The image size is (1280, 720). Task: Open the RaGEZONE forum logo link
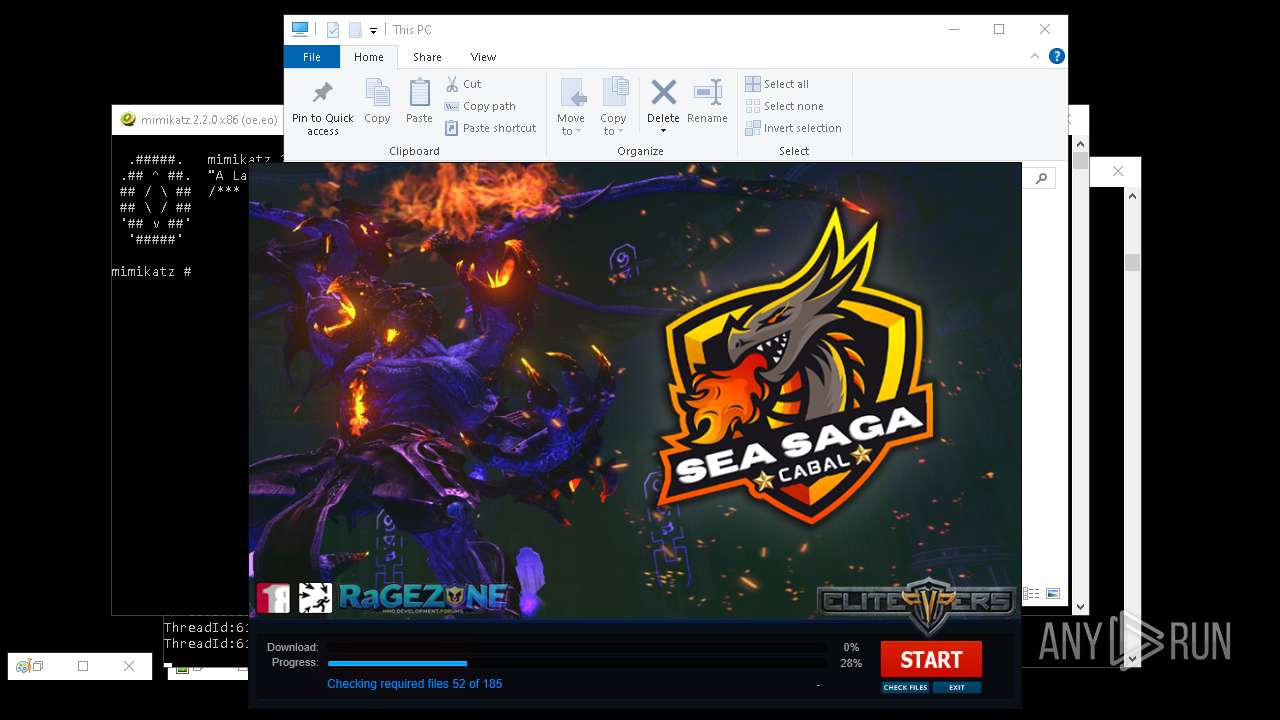[424, 598]
